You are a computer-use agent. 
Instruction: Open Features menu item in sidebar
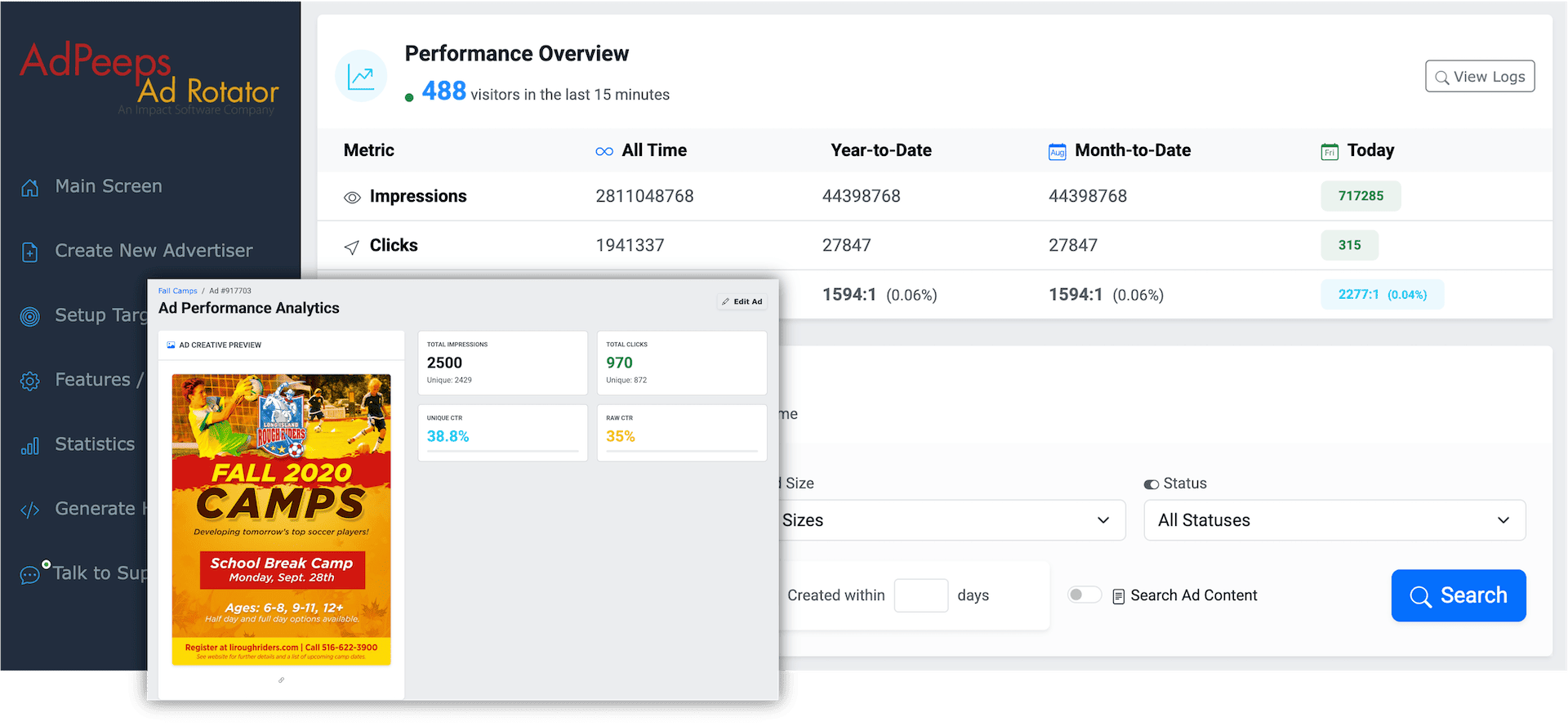pyautogui.click(x=99, y=380)
